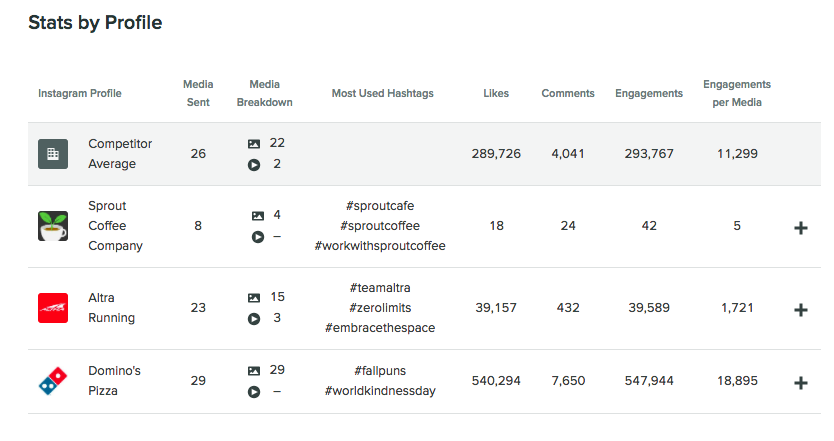Click Media Sent value 26
Image resolution: width=834 pixels, height=441 pixels.
tap(198, 154)
